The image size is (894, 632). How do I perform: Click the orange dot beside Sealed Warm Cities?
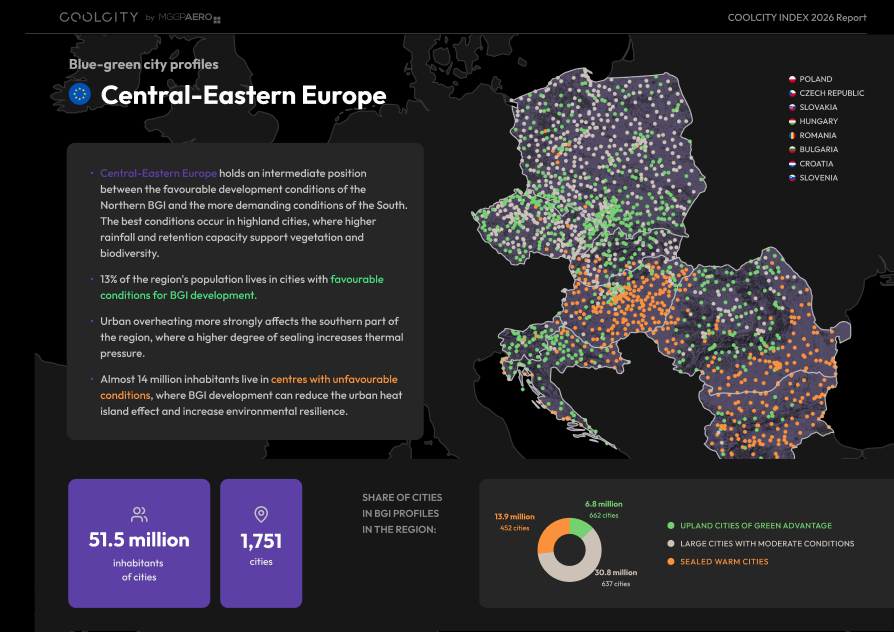pos(670,562)
